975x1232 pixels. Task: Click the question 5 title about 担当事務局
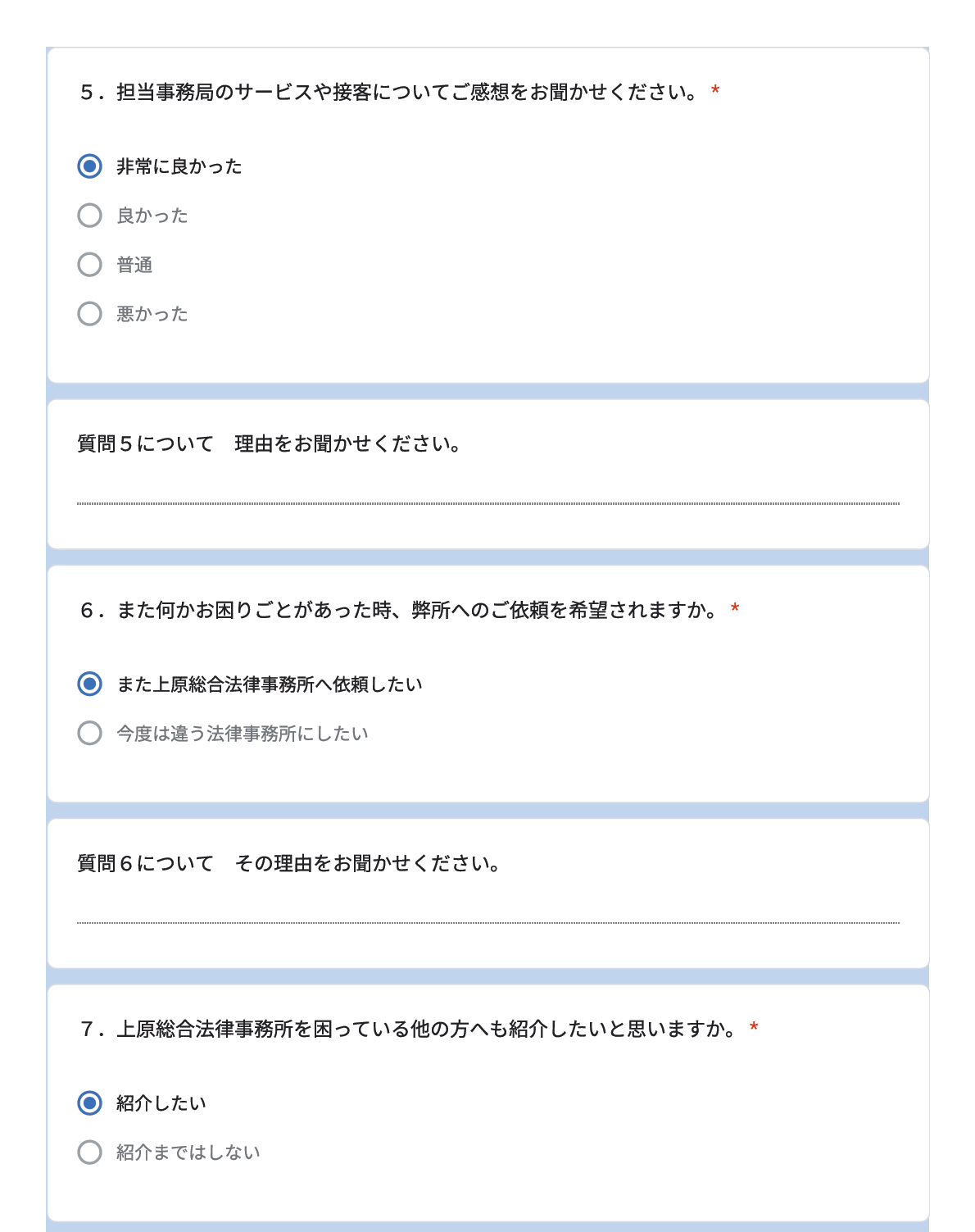click(x=389, y=92)
